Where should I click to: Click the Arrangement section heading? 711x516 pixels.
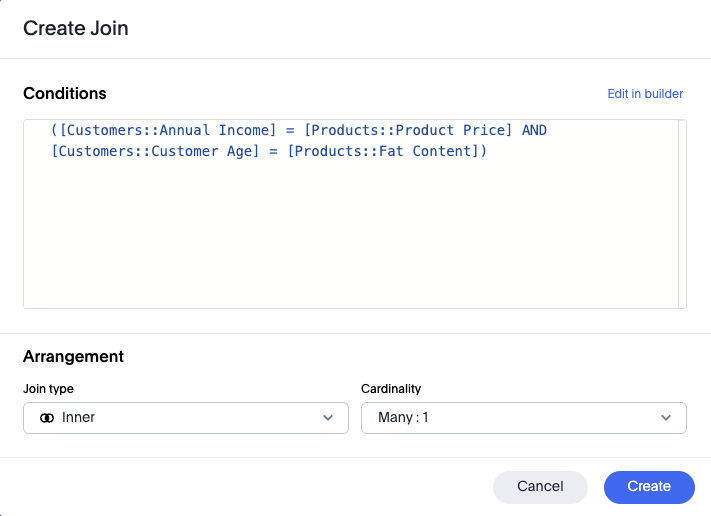coord(73,356)
